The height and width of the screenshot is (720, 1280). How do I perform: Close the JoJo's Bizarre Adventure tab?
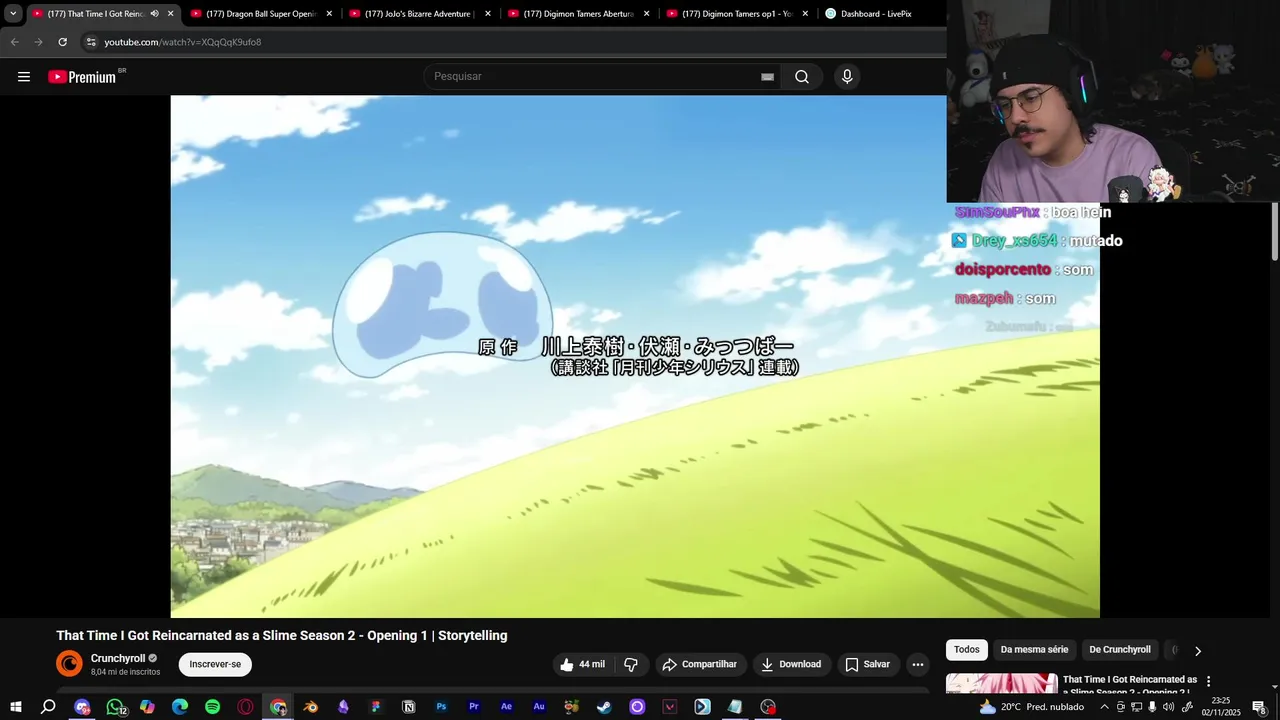coord(488,14)
